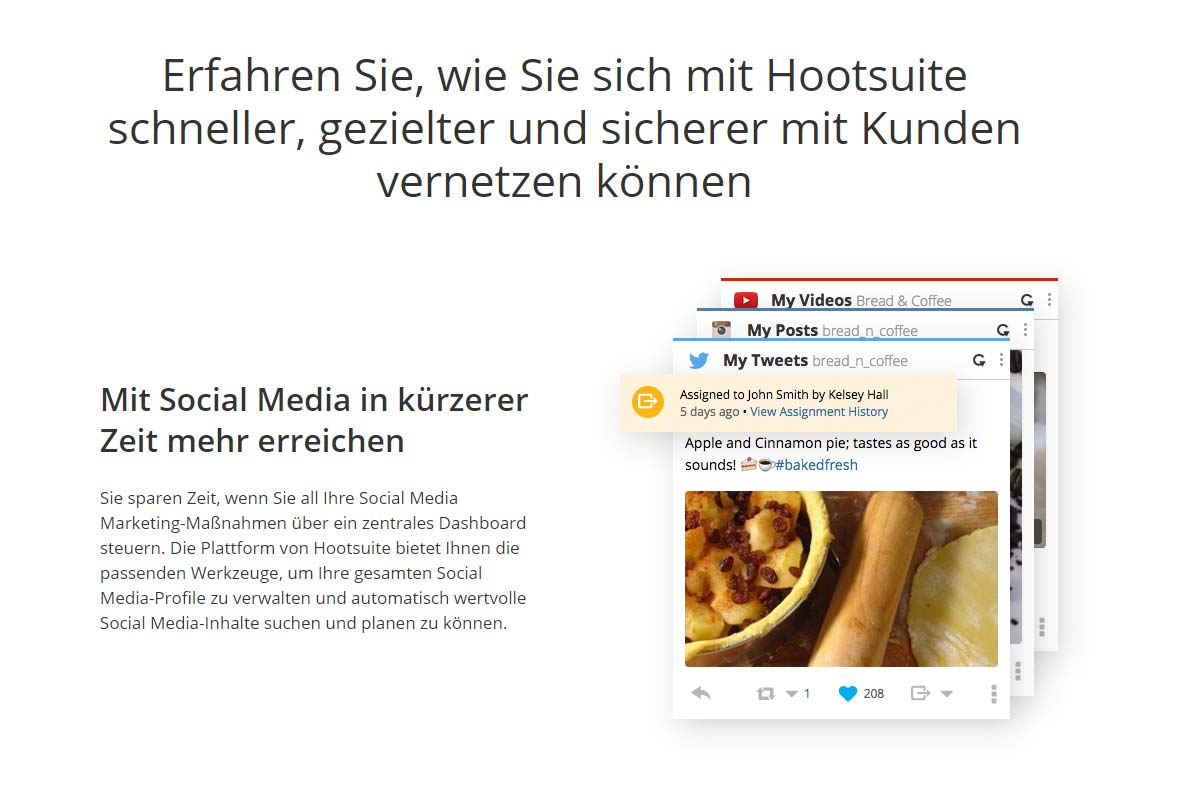The height and width of the screenshot is (797, 1185).
Task: Click the assign-to icon under the tweet
Action: click(x=920, y=693)
